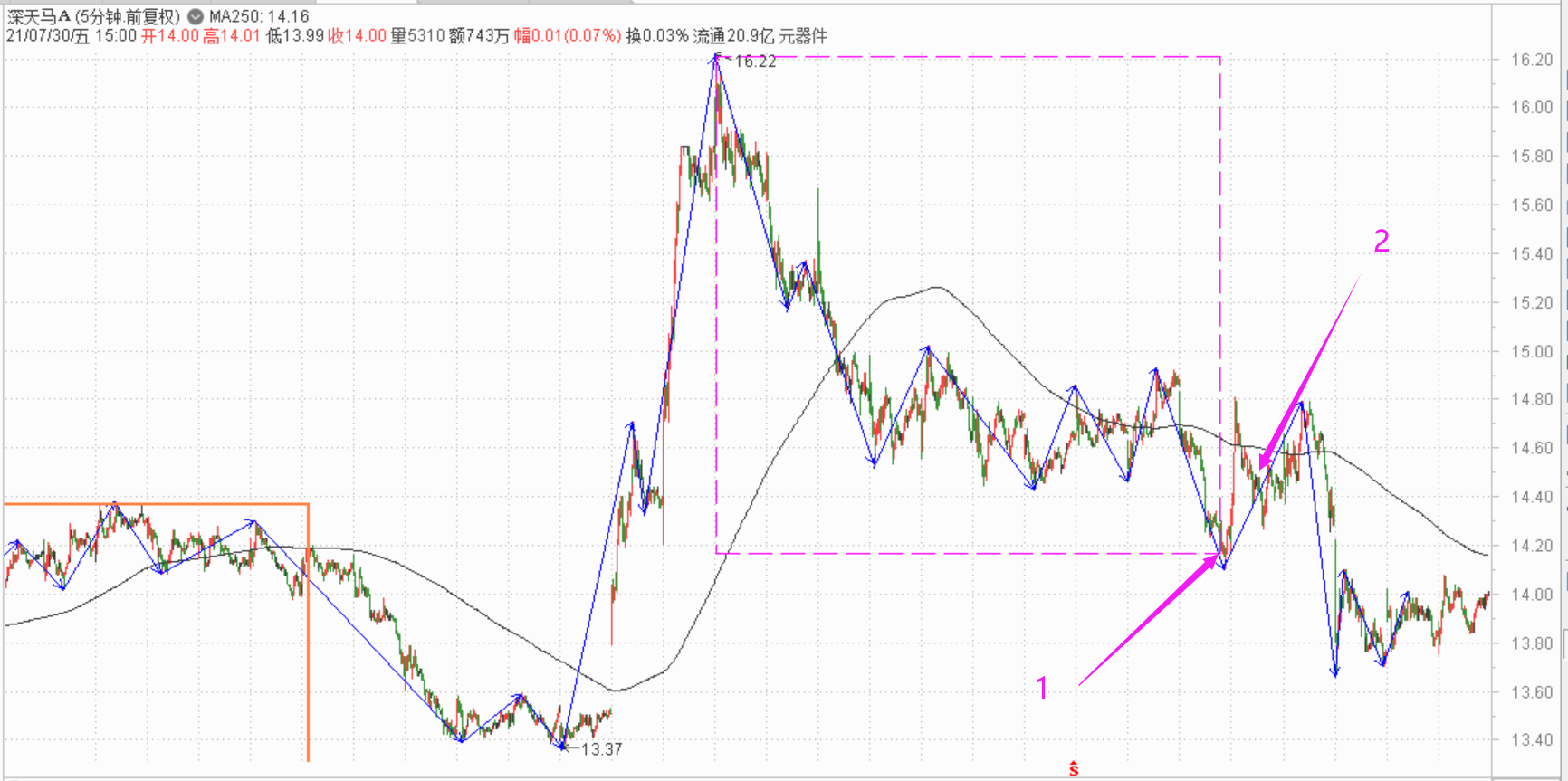
Task: Click the magenta annotation number 2
Action: pyautogui.click(x=1382, y=241)
